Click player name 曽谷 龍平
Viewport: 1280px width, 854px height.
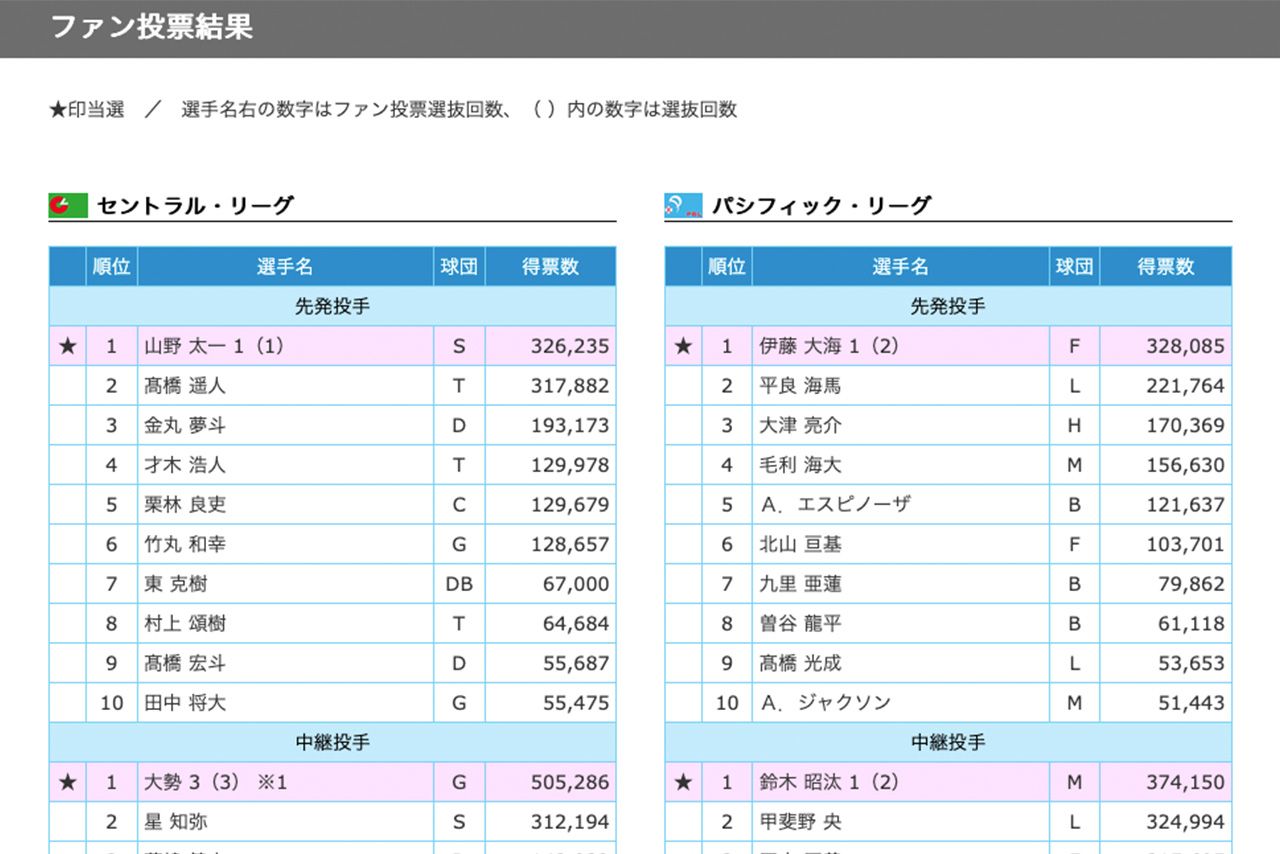point(800,623)
